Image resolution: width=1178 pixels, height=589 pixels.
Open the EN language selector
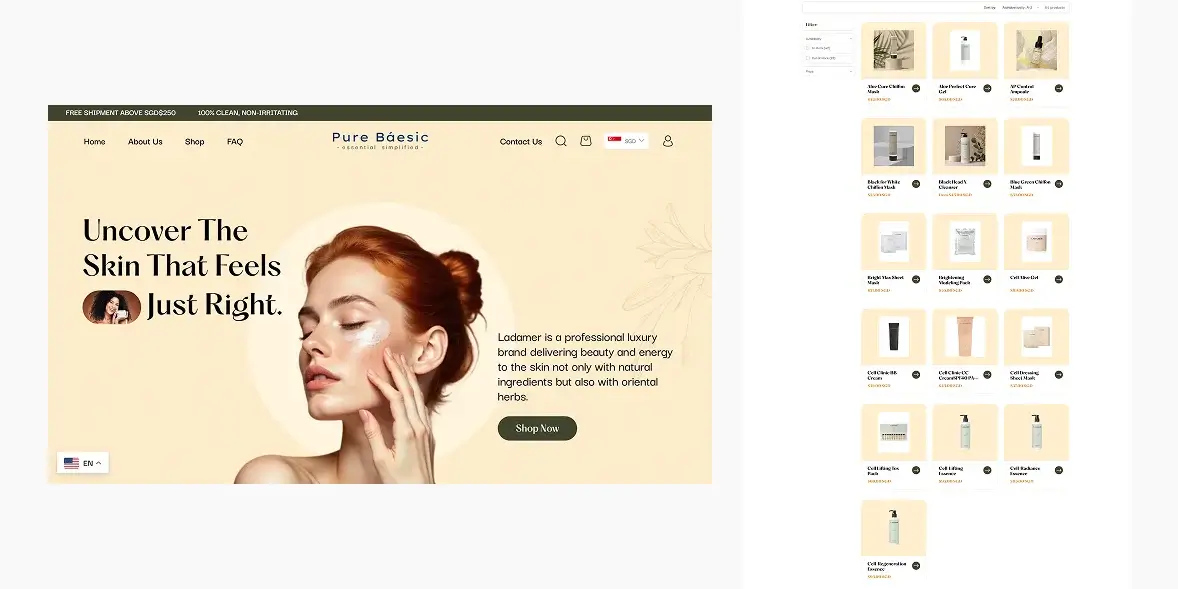[83, 463]
